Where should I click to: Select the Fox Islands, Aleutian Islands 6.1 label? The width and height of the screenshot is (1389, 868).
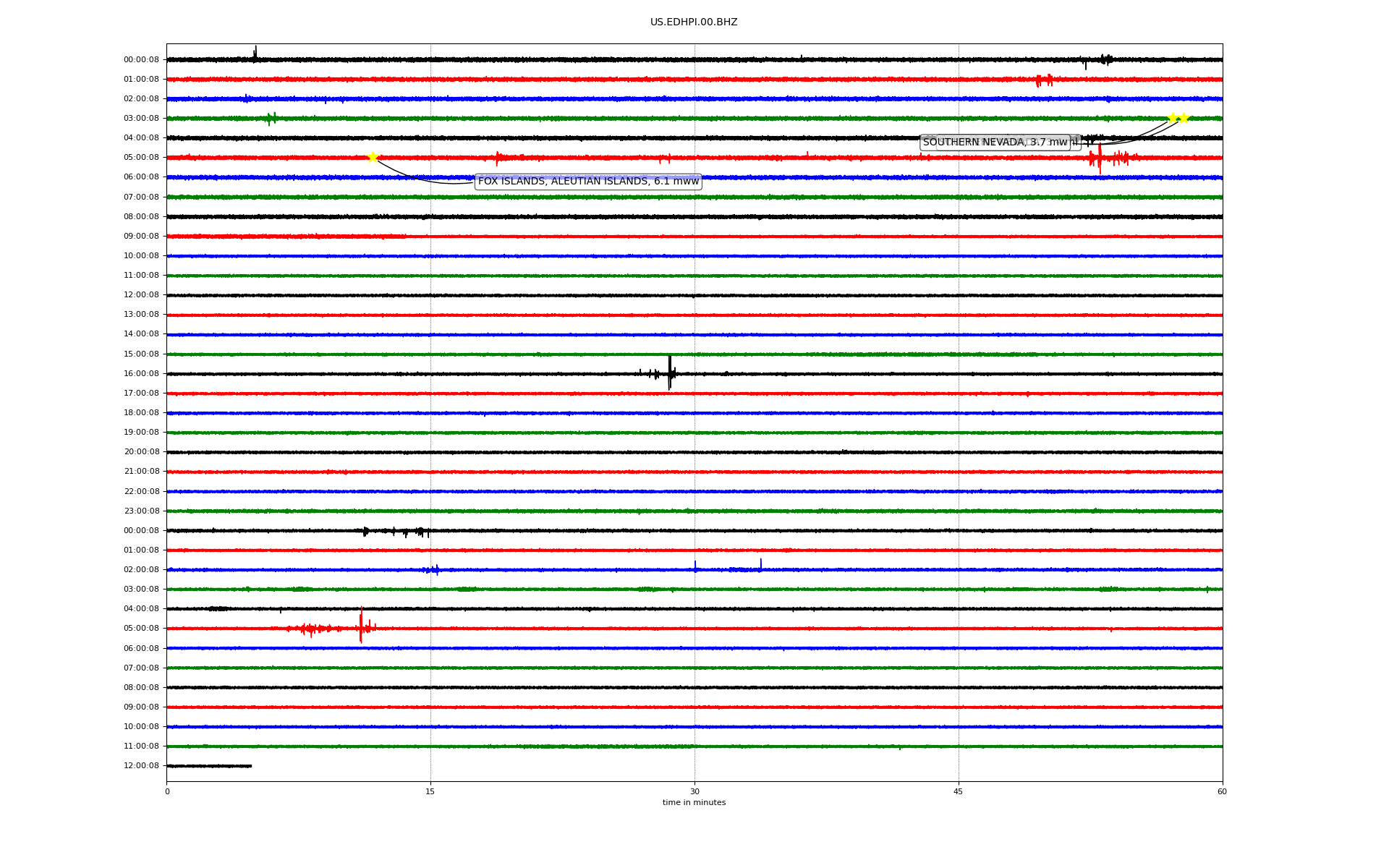[x=587, y=182]
